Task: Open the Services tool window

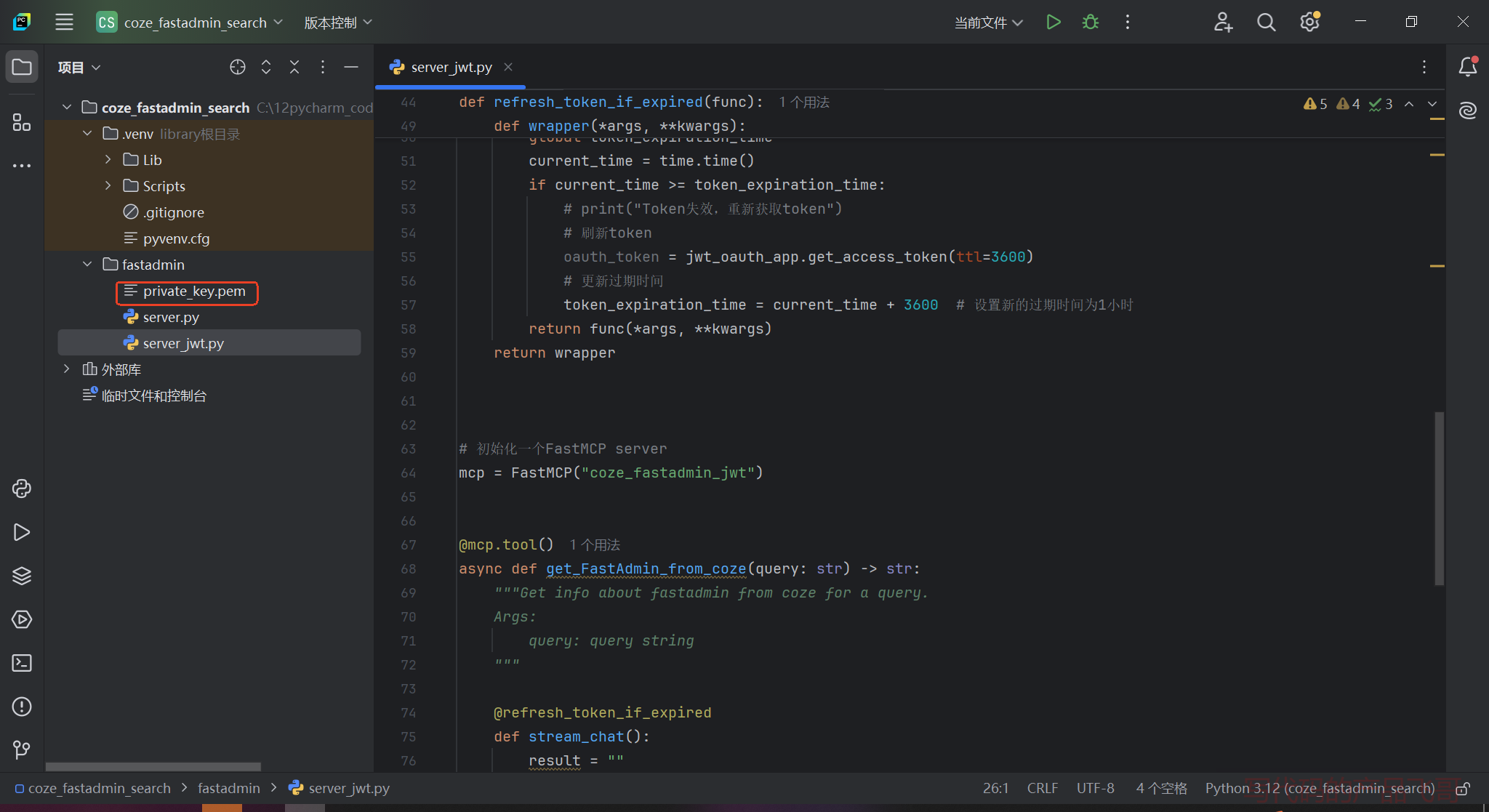Action: pos(22,619)
